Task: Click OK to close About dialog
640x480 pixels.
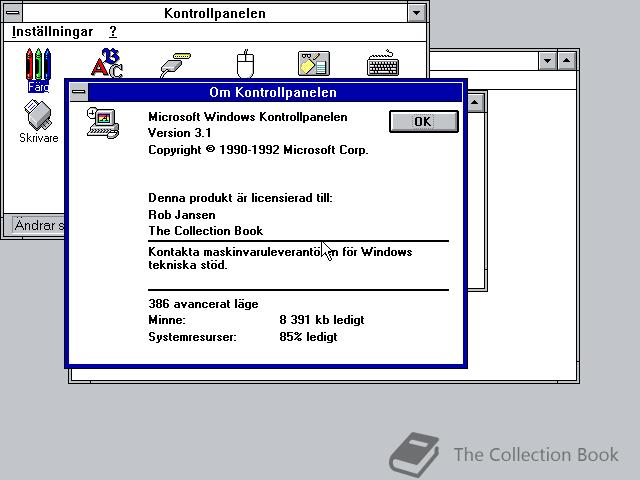Action: pos(424,122)
